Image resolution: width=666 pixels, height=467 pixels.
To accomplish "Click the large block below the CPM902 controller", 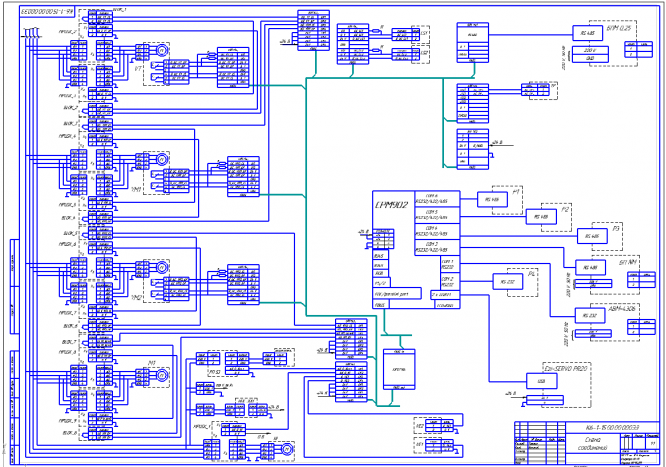I will 399,369.
